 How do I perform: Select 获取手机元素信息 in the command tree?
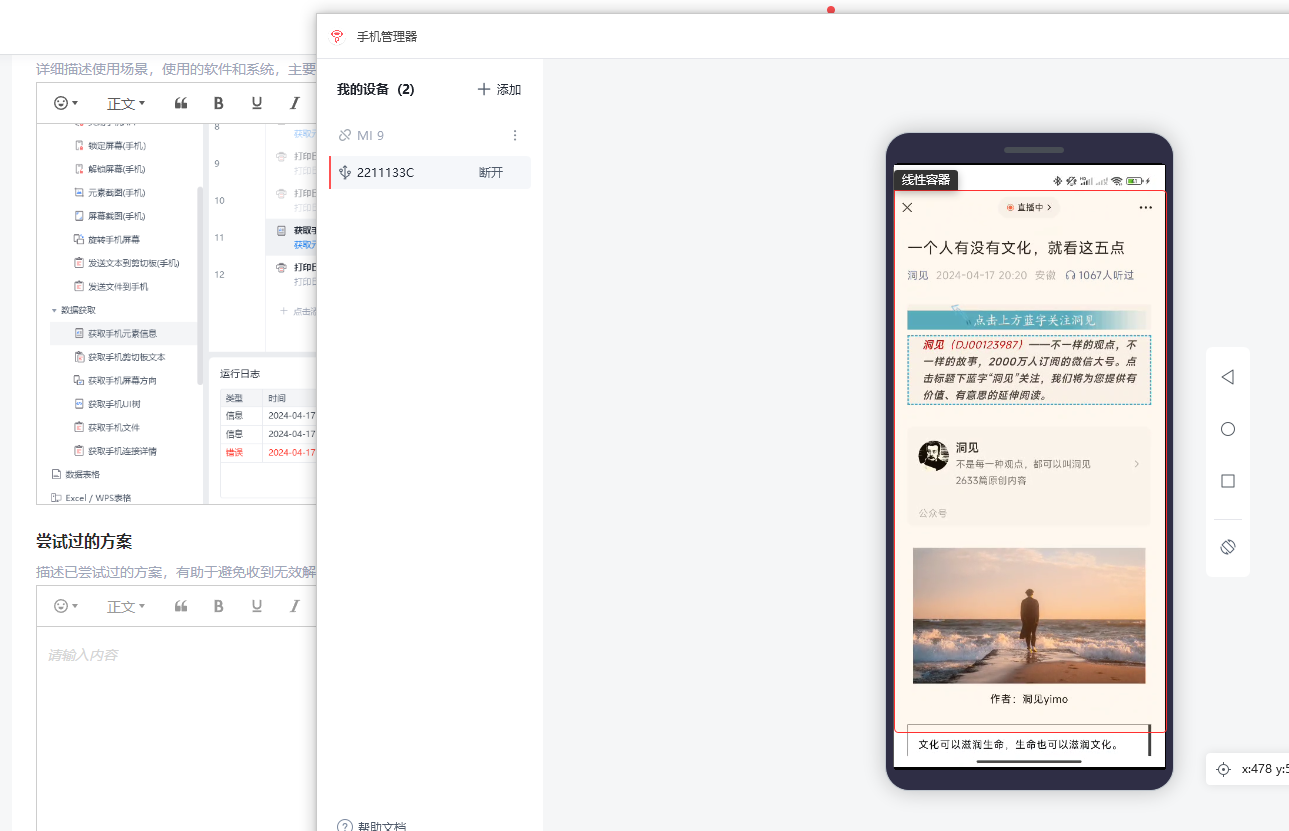point(124,334)
